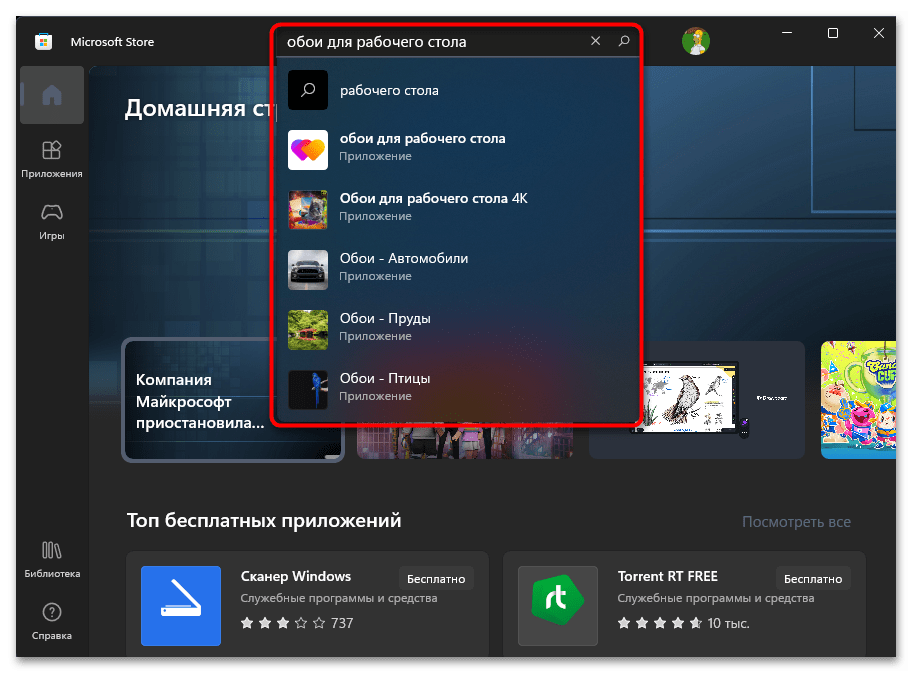Open the 'Компания Майкрософт приостановила' news card
This screenshot has height=673, width=912.
[233, 400]
